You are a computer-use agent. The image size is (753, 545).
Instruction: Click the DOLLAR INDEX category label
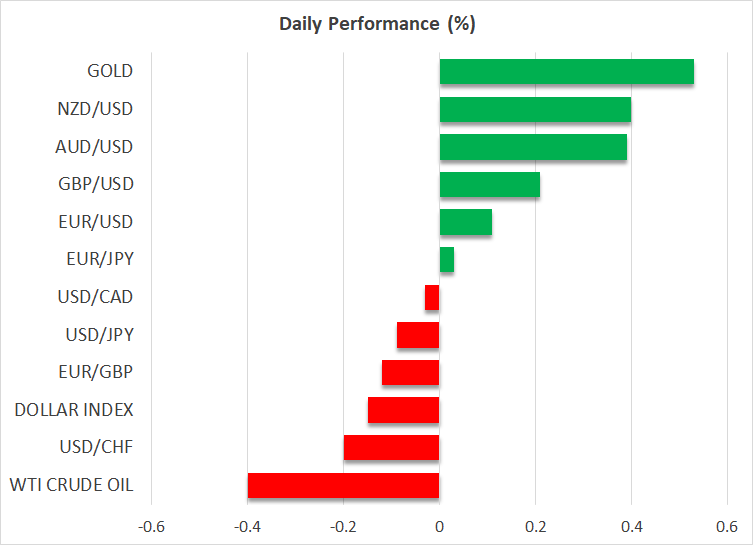(74, 410)
